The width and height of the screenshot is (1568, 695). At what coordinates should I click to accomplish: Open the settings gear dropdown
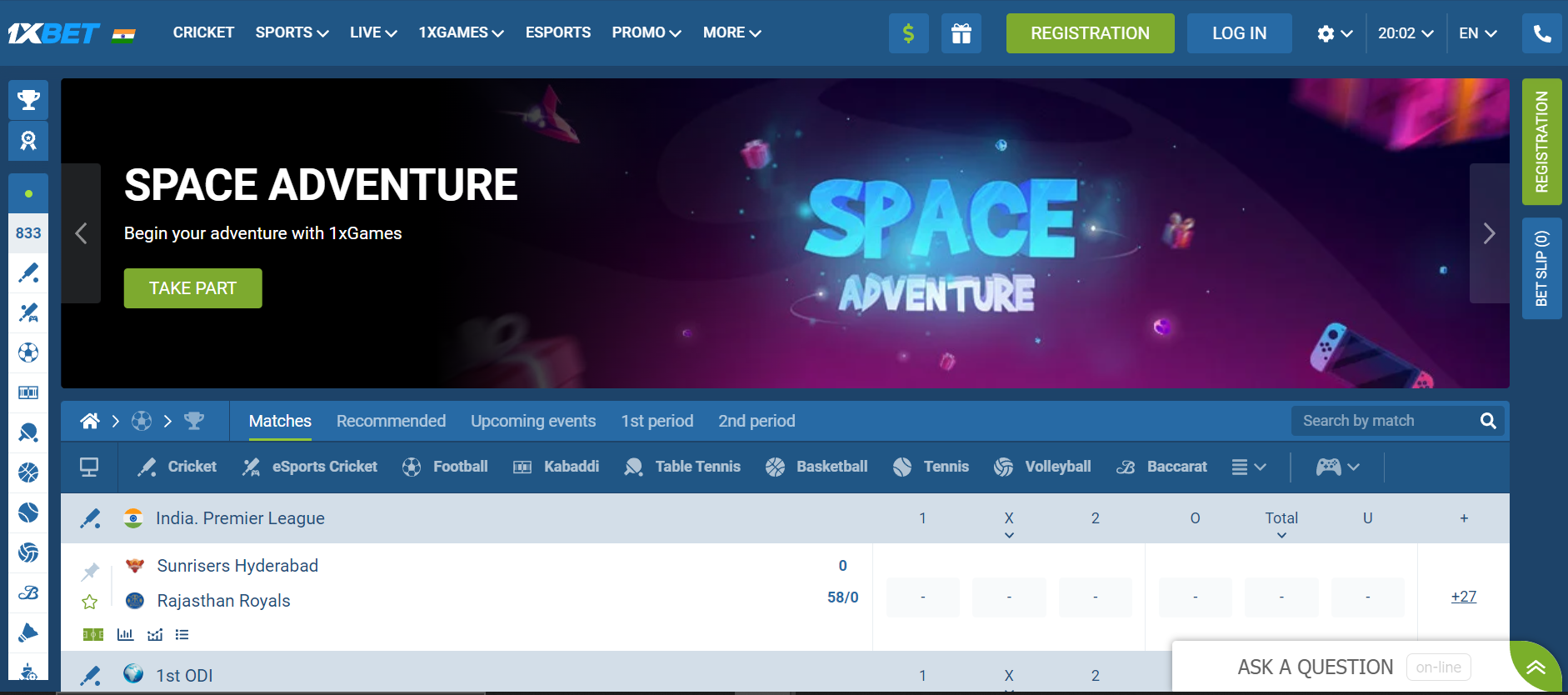point(1335,33)
